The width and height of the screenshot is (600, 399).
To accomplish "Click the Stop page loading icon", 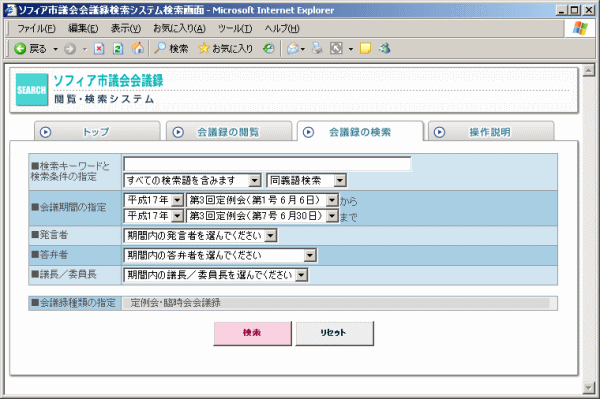I will pos(99,49).
